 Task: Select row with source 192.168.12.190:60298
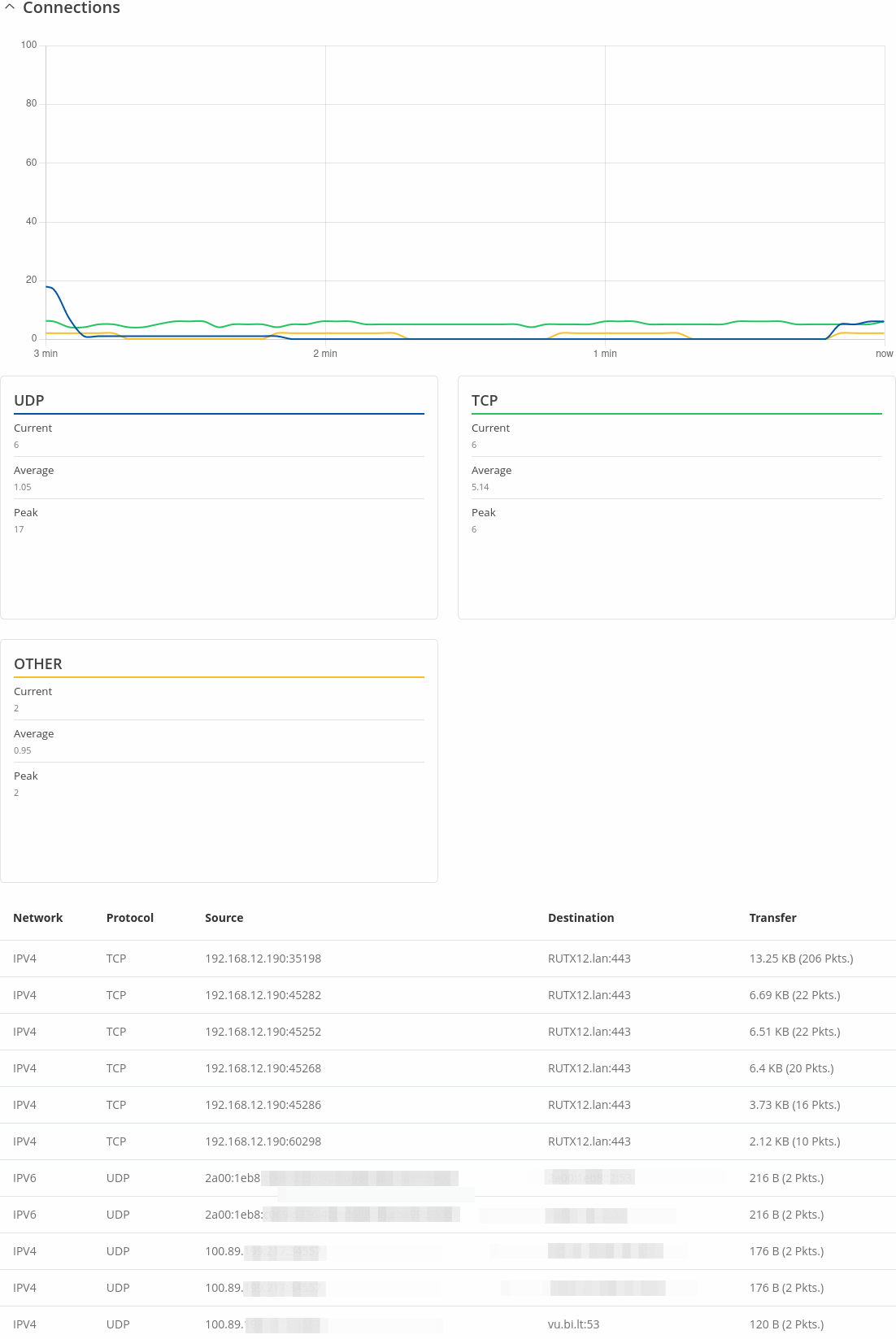(448, 1141)
